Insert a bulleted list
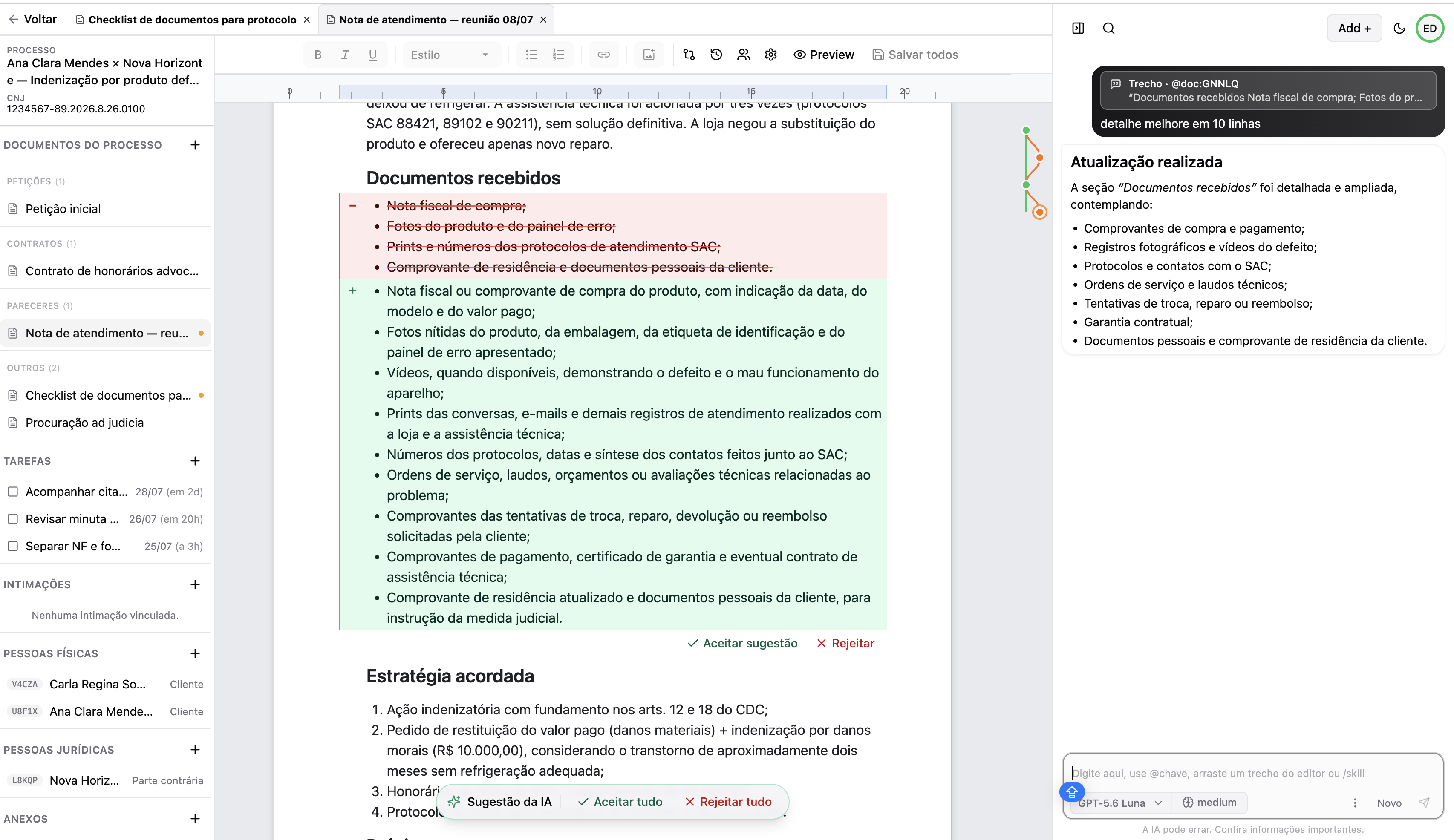This screenshot has height=840, width=1454. (x=531, y=55)
